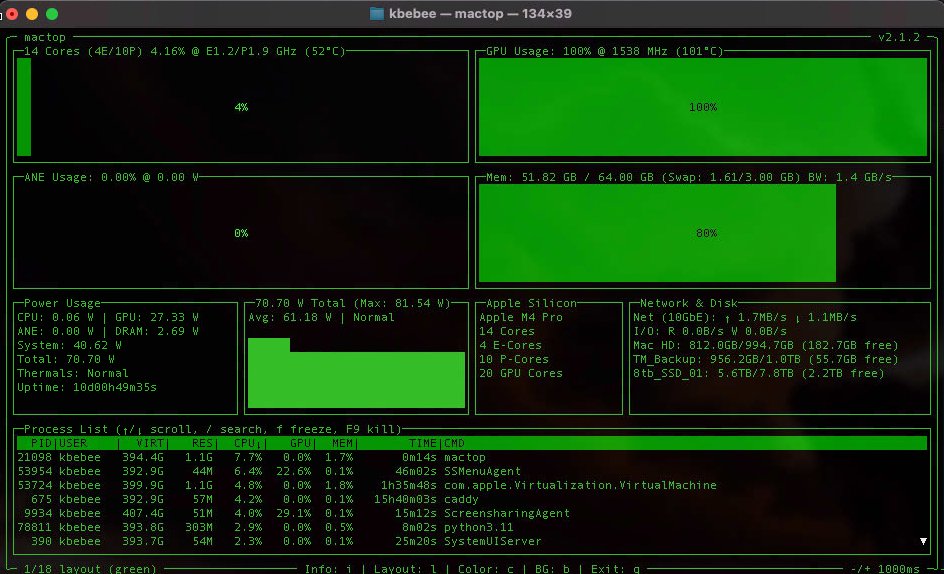Click the '10 P-Cores' line

pyautogui.click(x=514, y=359)
